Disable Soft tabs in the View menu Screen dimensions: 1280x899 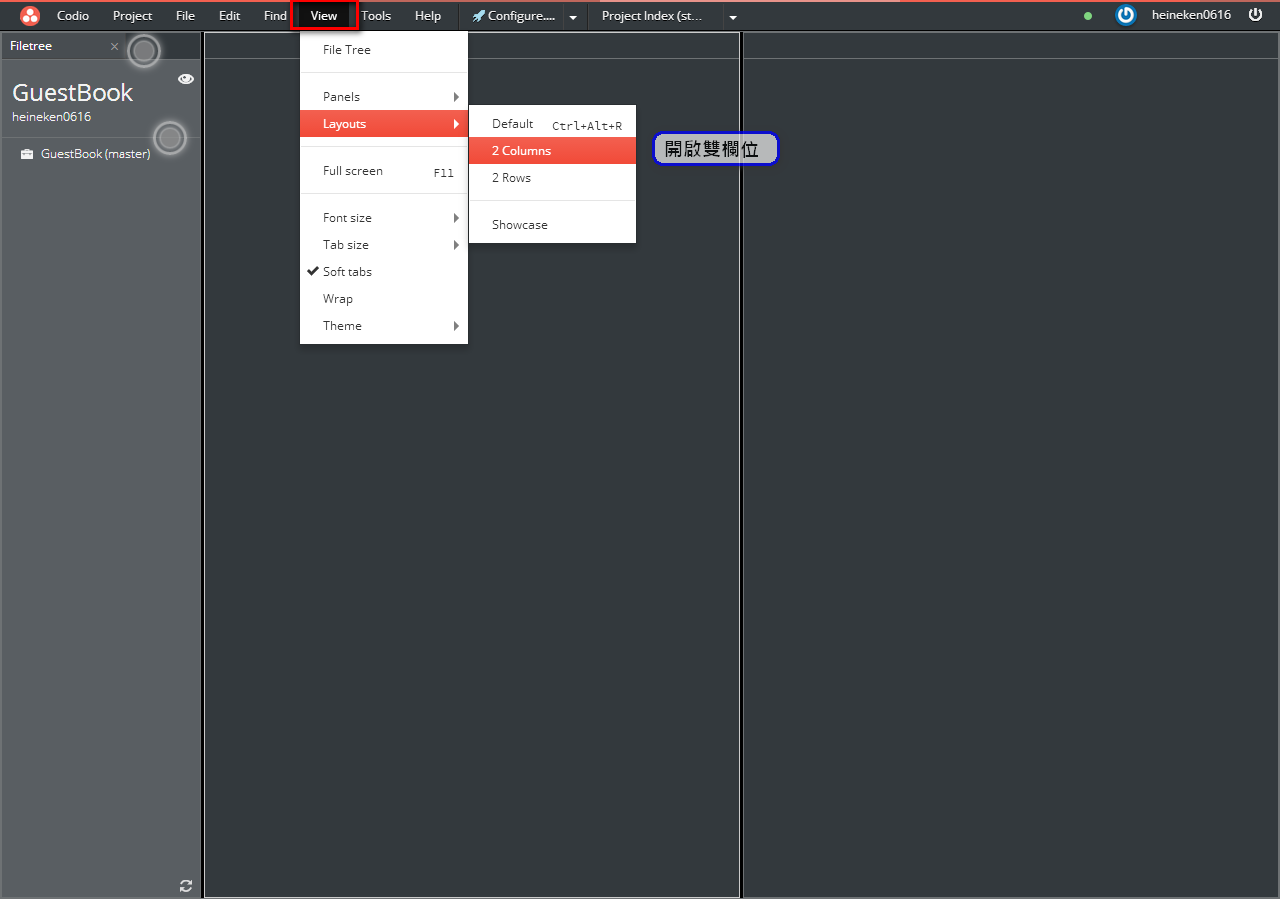[x=346, y=271]
